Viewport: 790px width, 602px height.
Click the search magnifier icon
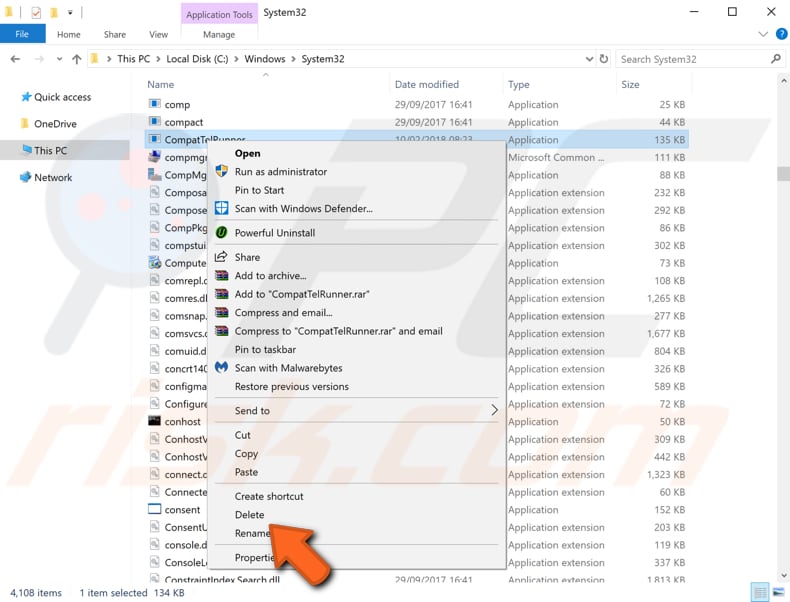pos(776,59)
